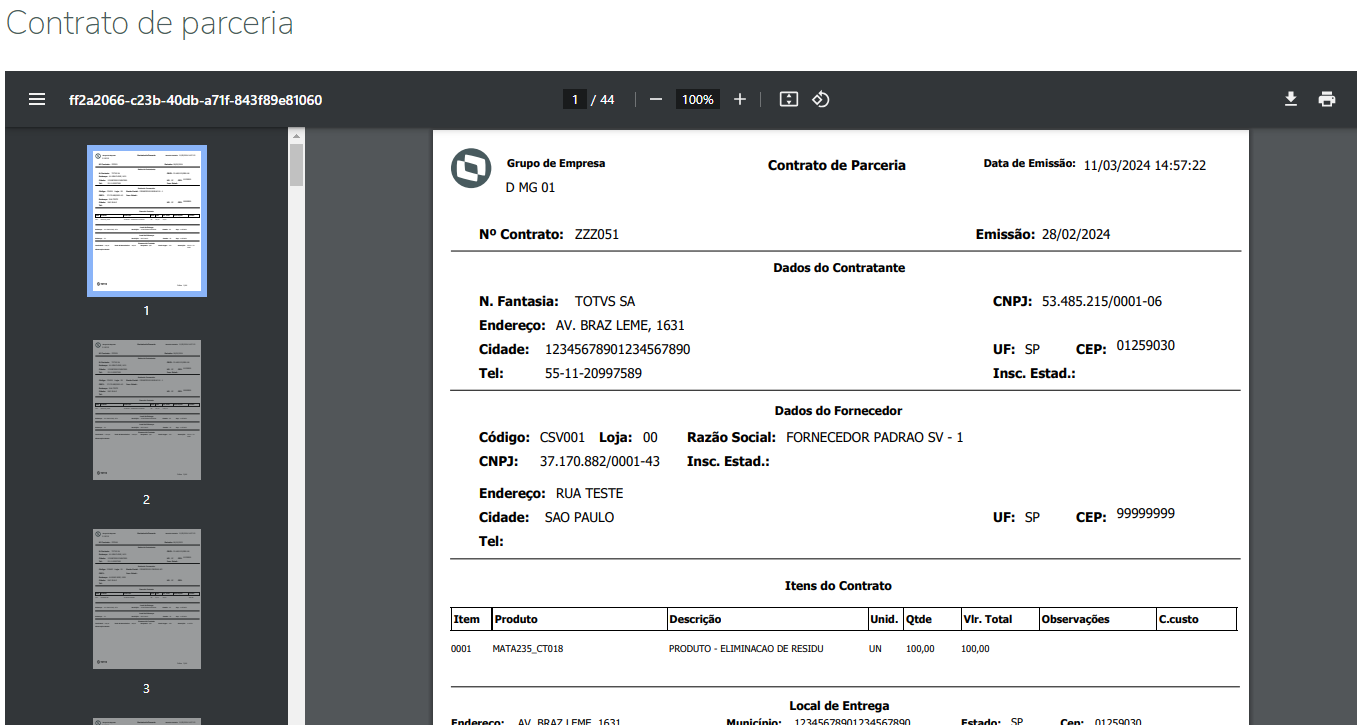Click the CEP value 99999999
1357x725 pixels.
[x=1146, y=514]
